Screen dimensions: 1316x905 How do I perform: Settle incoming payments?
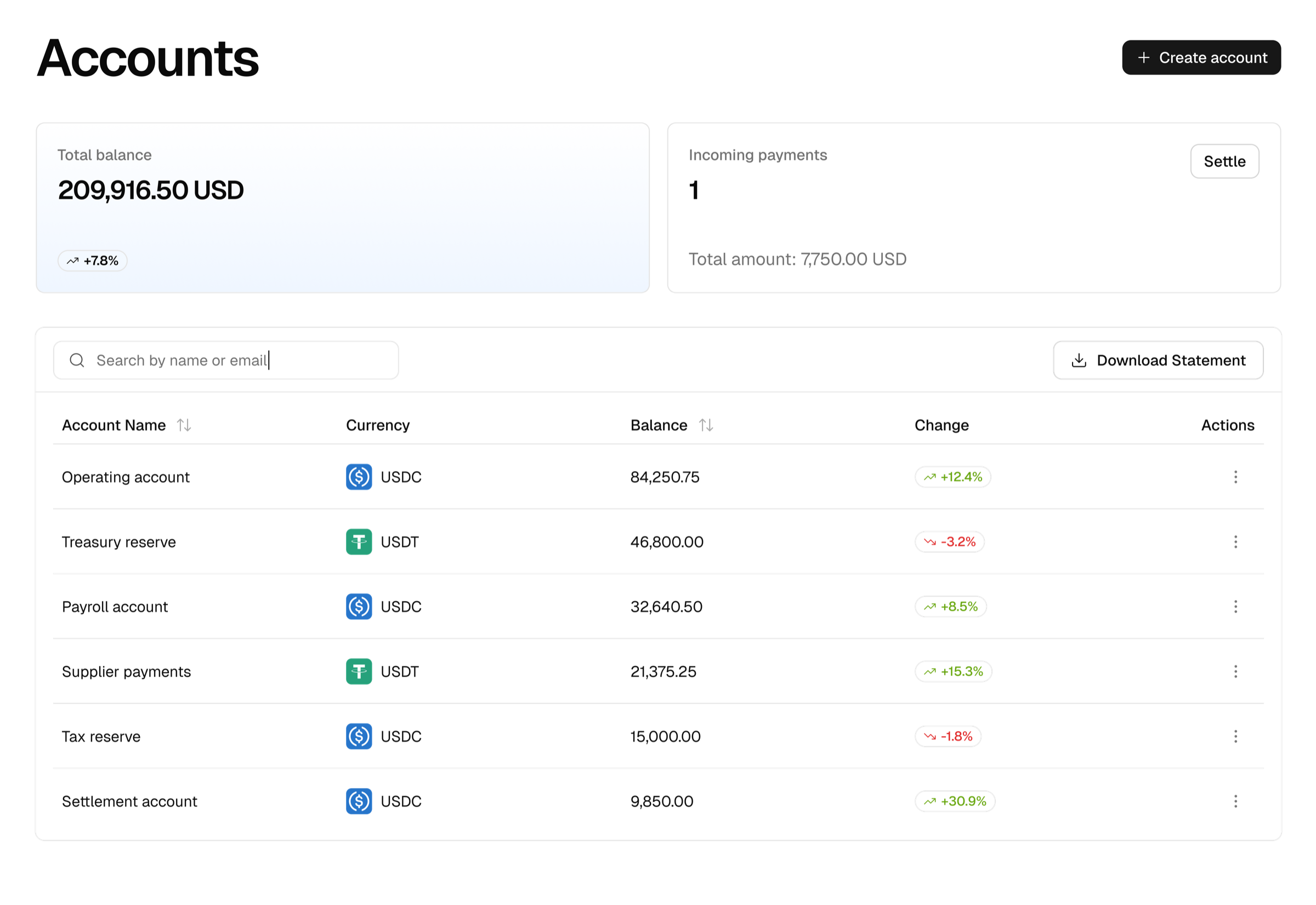[x=1224, y=161]
